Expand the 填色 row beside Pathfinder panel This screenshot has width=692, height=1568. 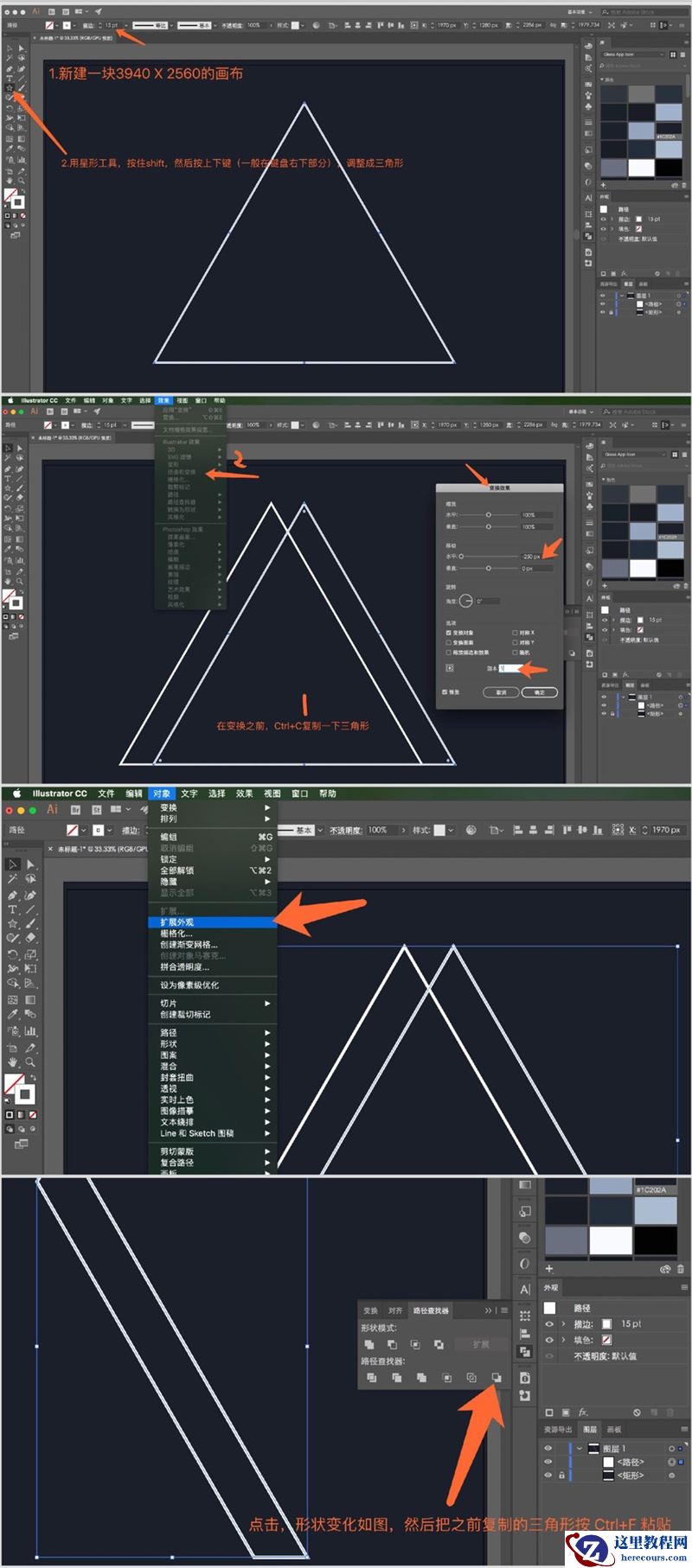(564, 1340)
